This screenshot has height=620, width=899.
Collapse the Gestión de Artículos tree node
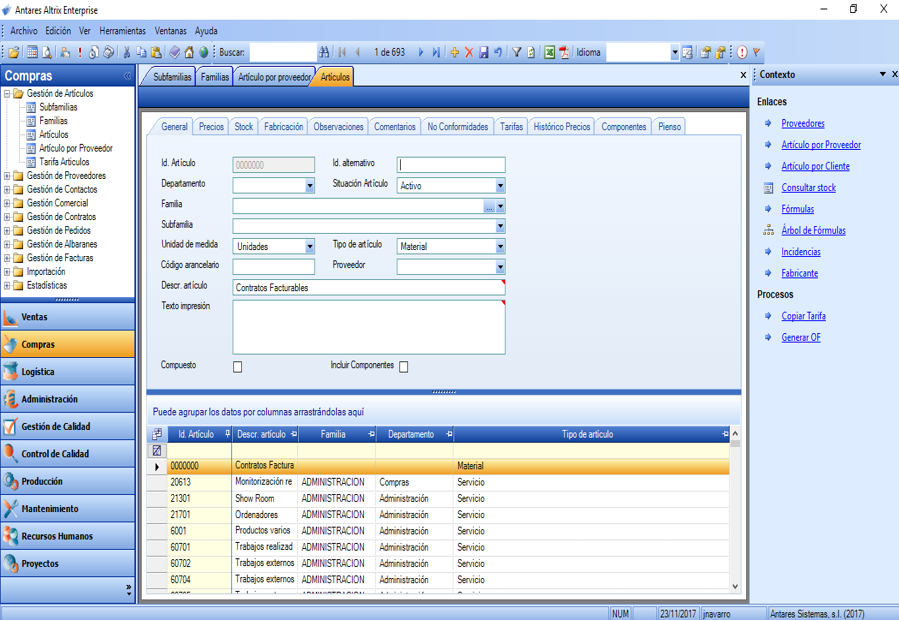click(x=7, y=93)
